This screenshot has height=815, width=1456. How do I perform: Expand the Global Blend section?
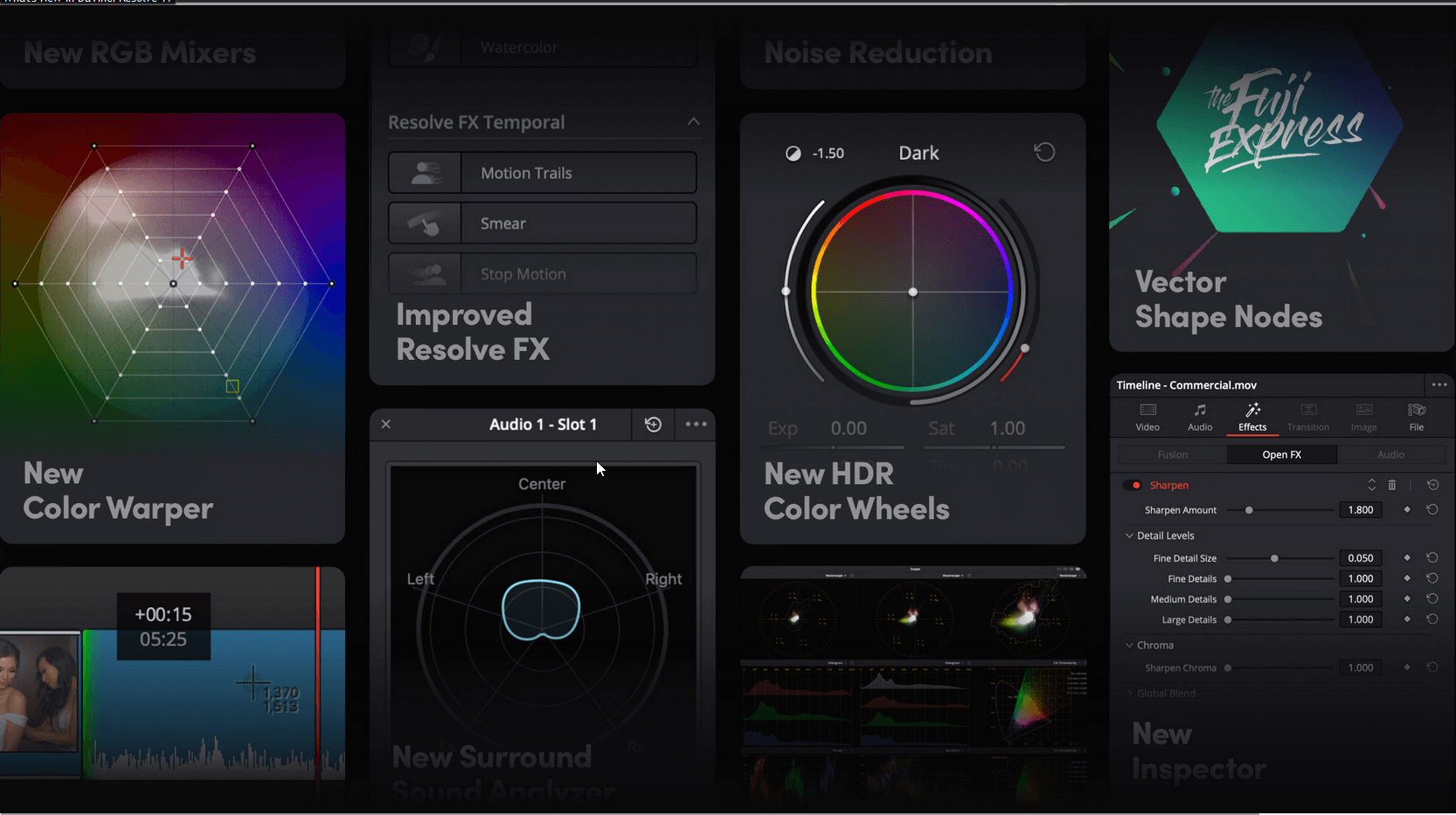tap(1131, 693)
